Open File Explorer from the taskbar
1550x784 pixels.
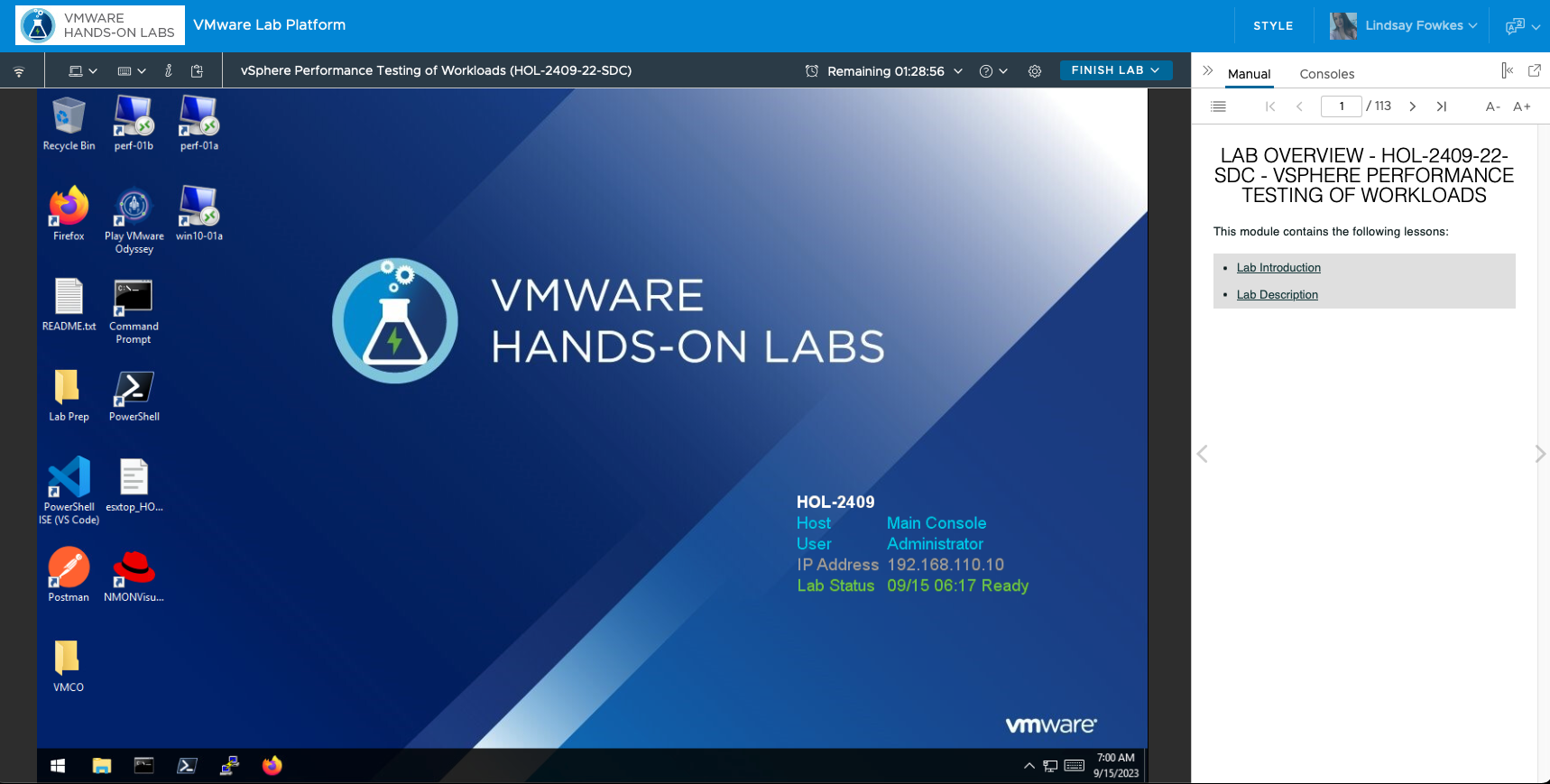(x=101, y=766)
